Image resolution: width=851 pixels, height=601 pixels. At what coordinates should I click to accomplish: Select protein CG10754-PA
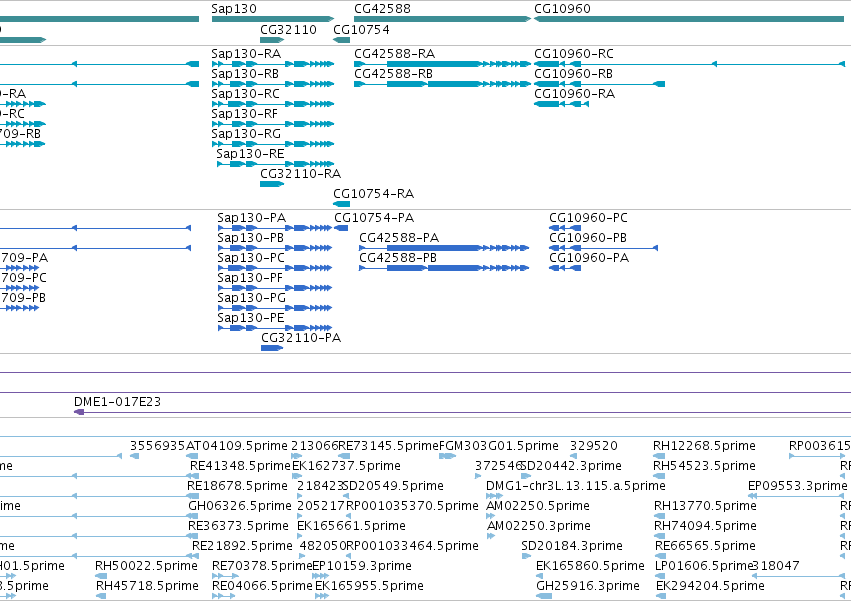341,228
